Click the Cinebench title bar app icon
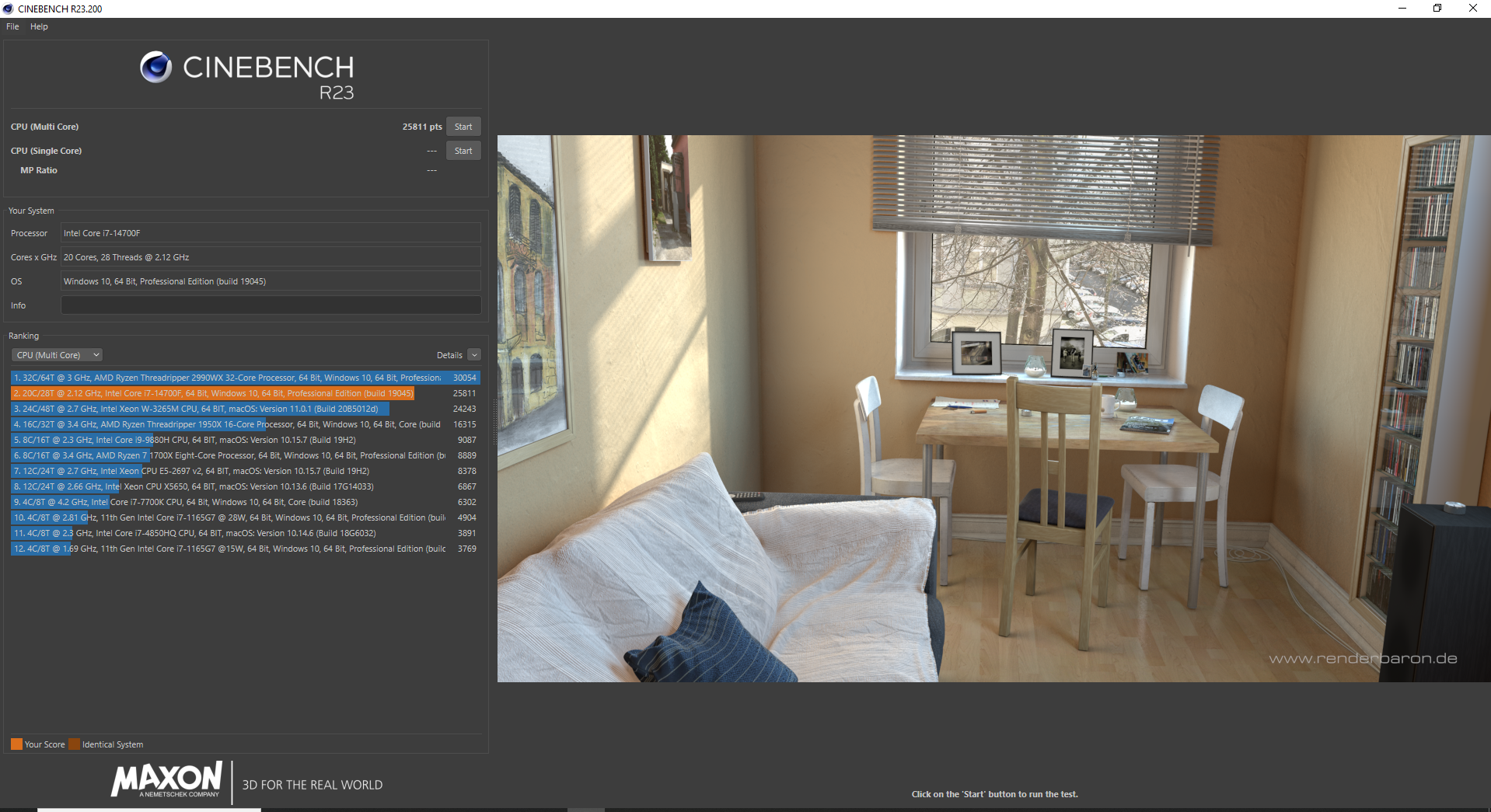This screenshot has width=1491, height=812. [x=9, y=9]
